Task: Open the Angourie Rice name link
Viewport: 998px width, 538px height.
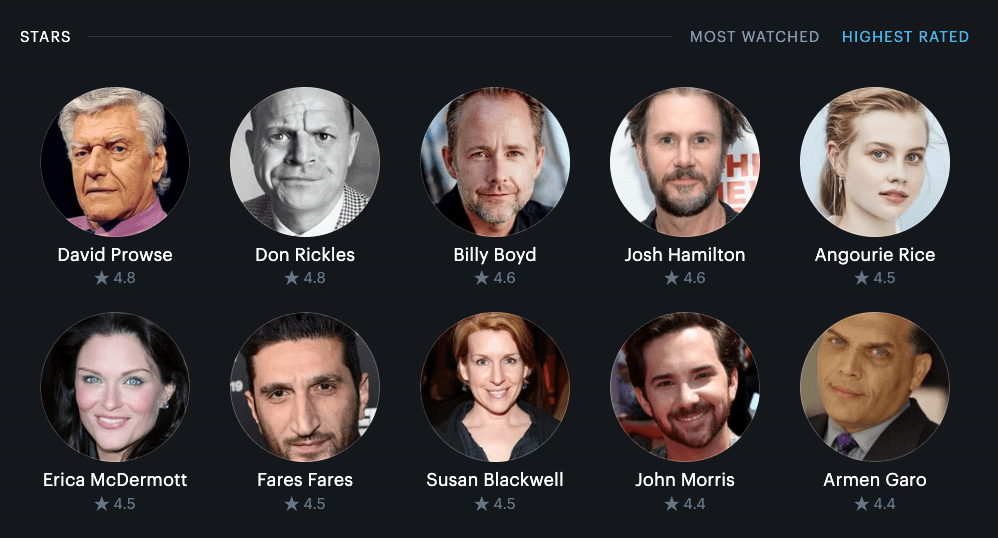Action: click(875, 255)
